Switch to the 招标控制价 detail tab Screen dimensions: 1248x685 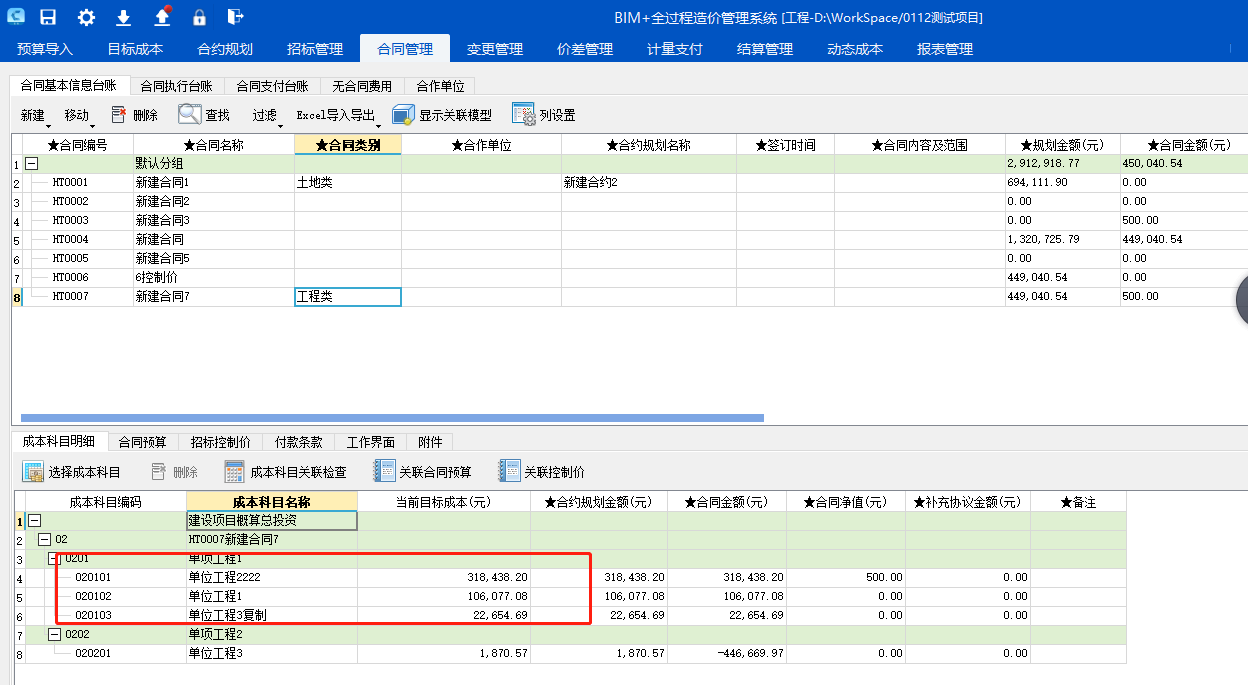click(x=220, y=442)
